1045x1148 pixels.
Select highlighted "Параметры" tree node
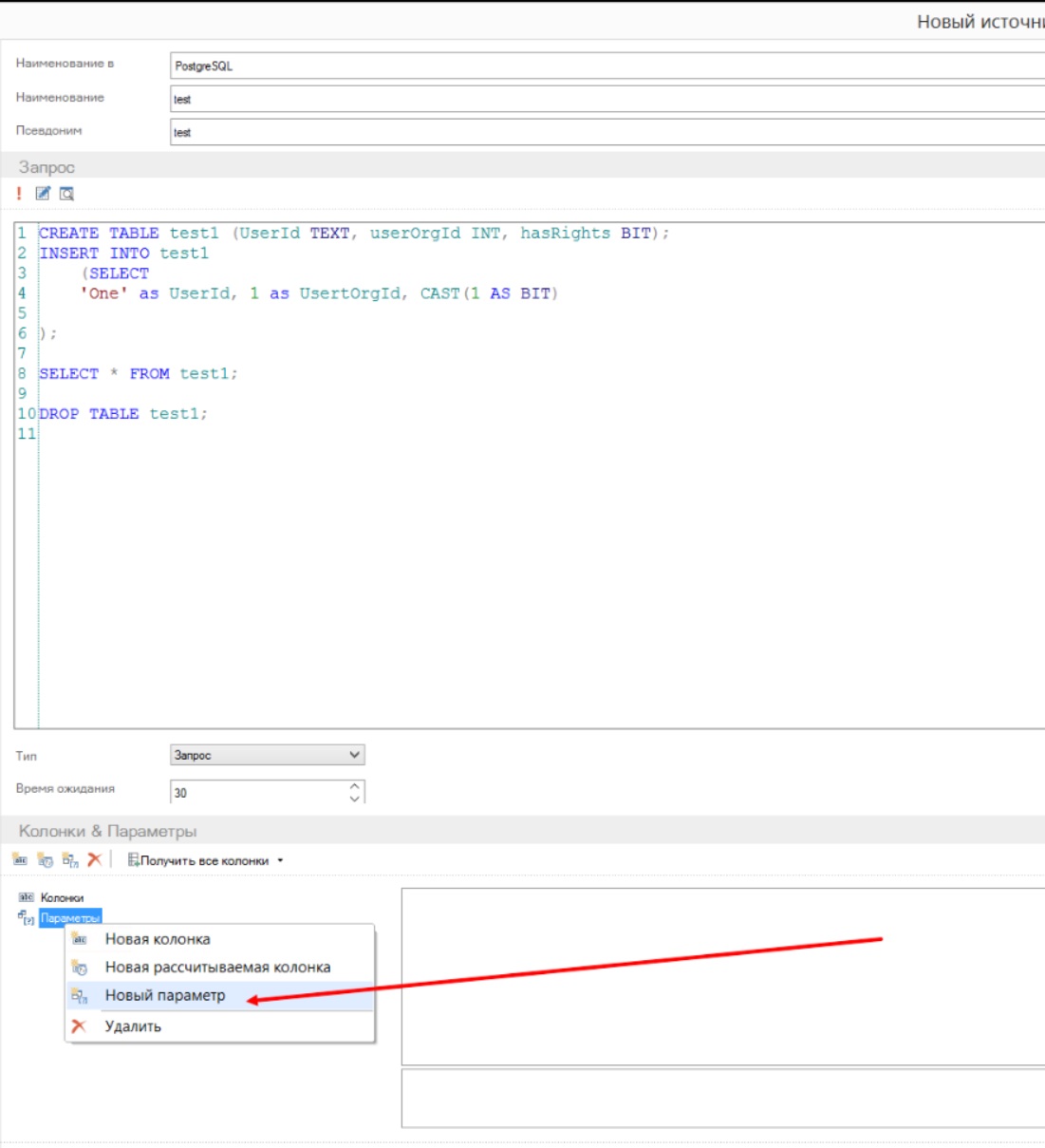click(69, 918)
